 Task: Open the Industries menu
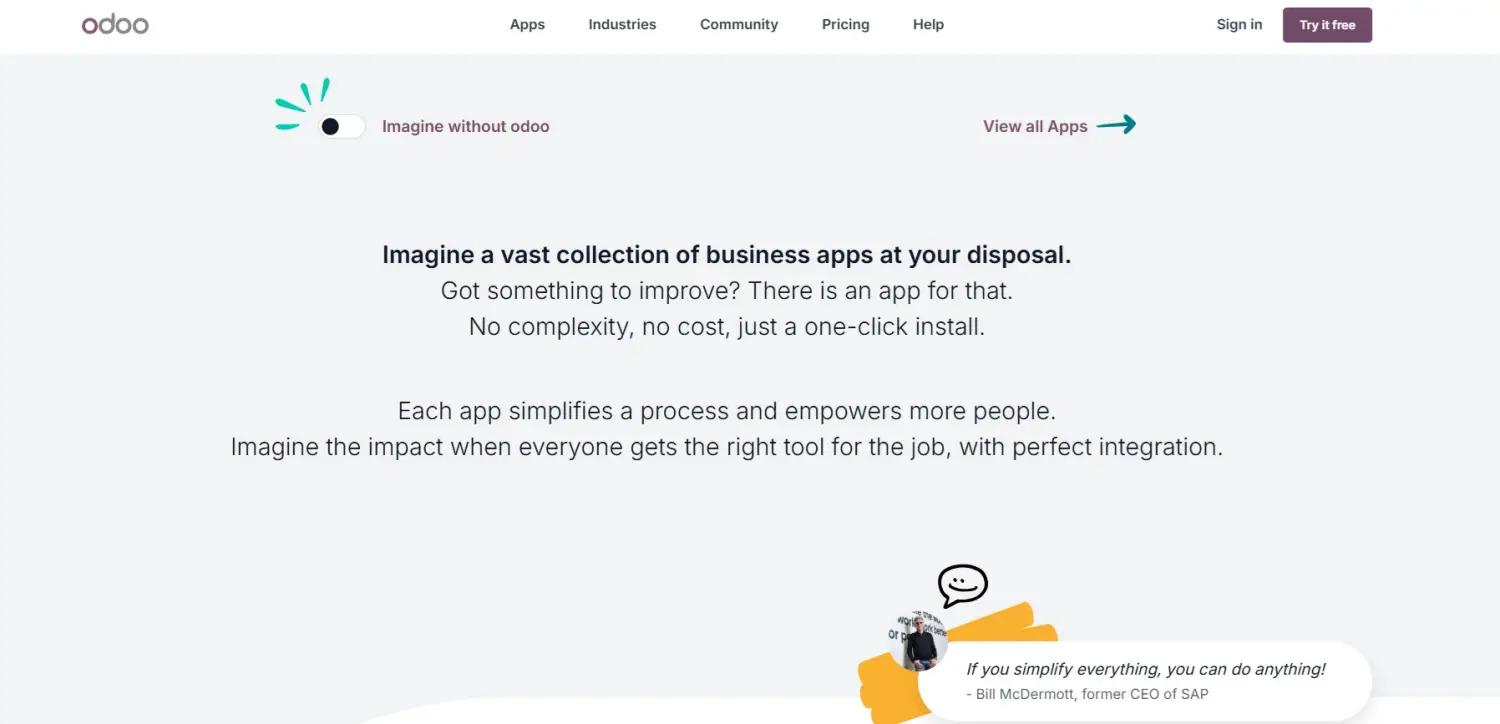tap(622, 24)
